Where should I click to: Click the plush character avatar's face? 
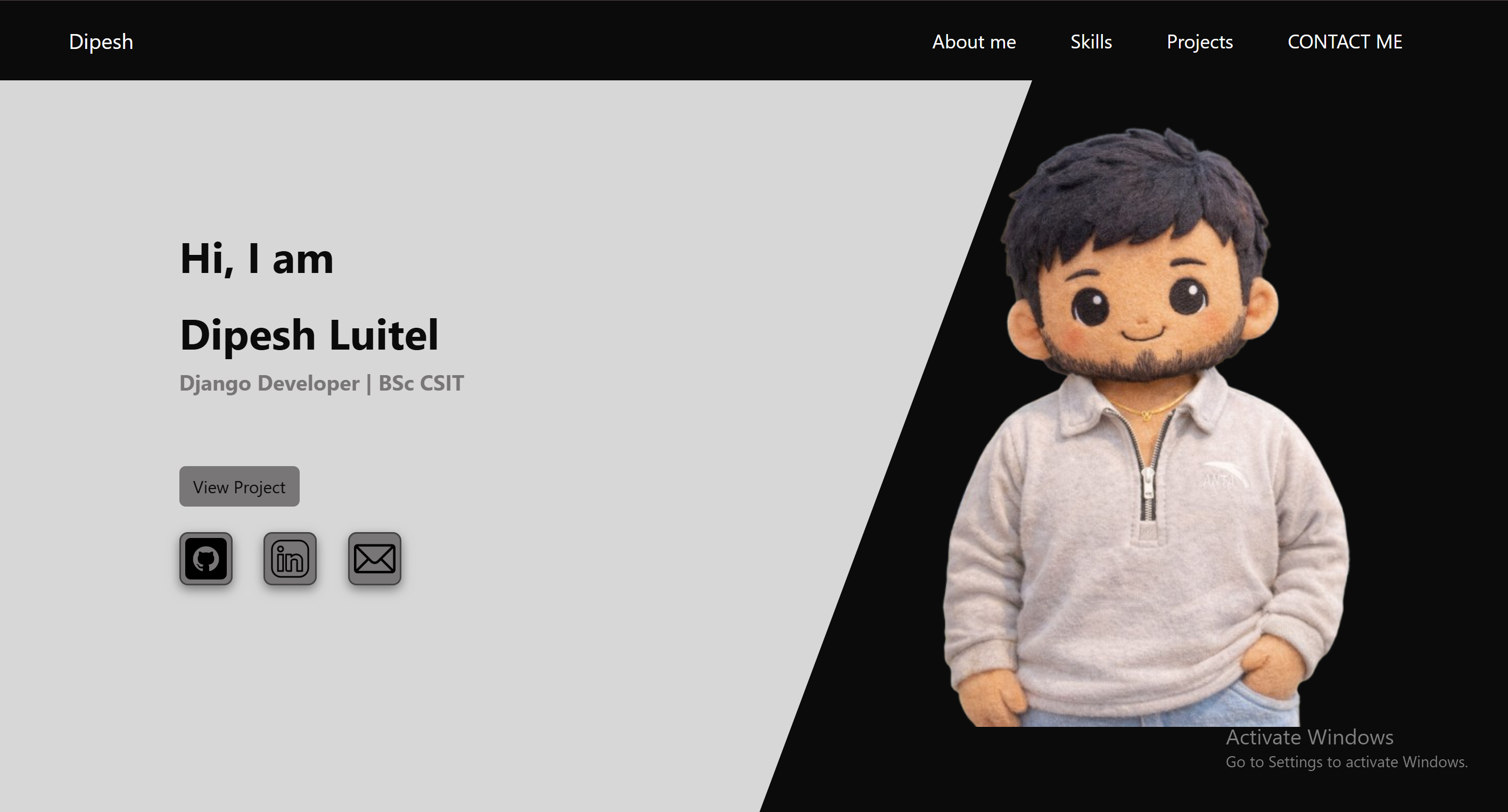coord(1142,310)
